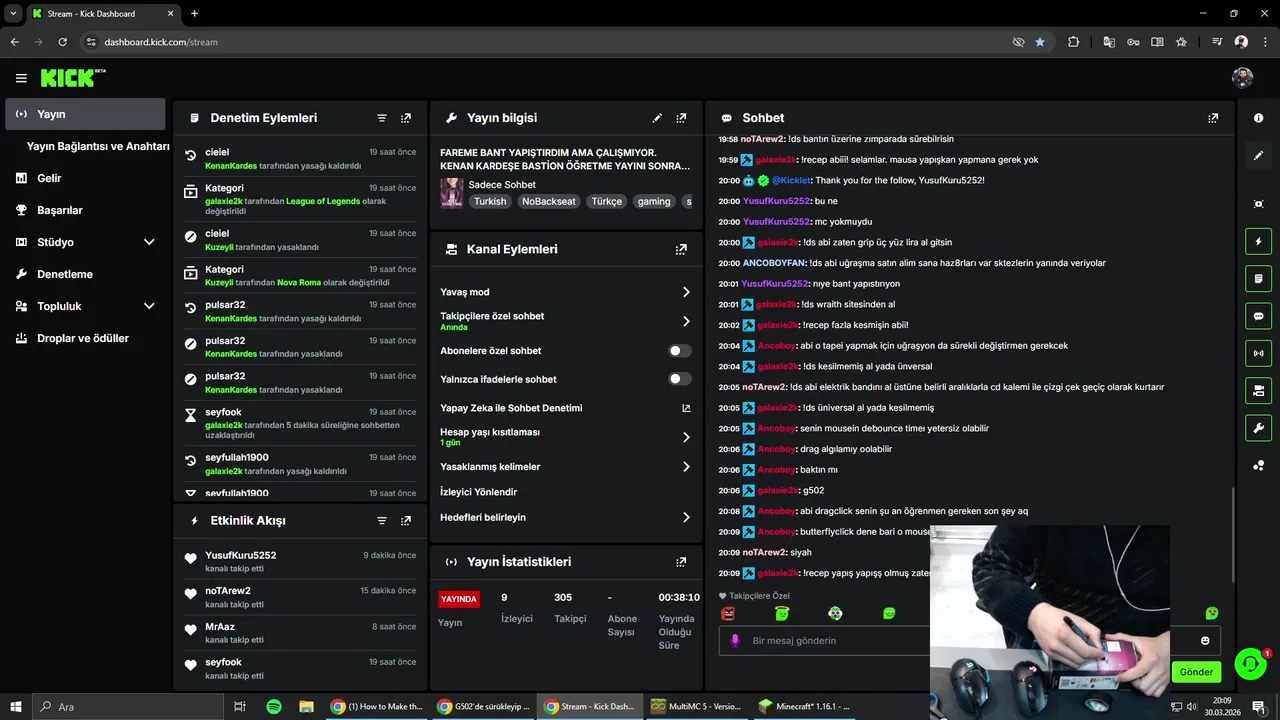Click the focus frame icon in right sidebar
The image size is (1280, 720).
tap(1258, 204)
